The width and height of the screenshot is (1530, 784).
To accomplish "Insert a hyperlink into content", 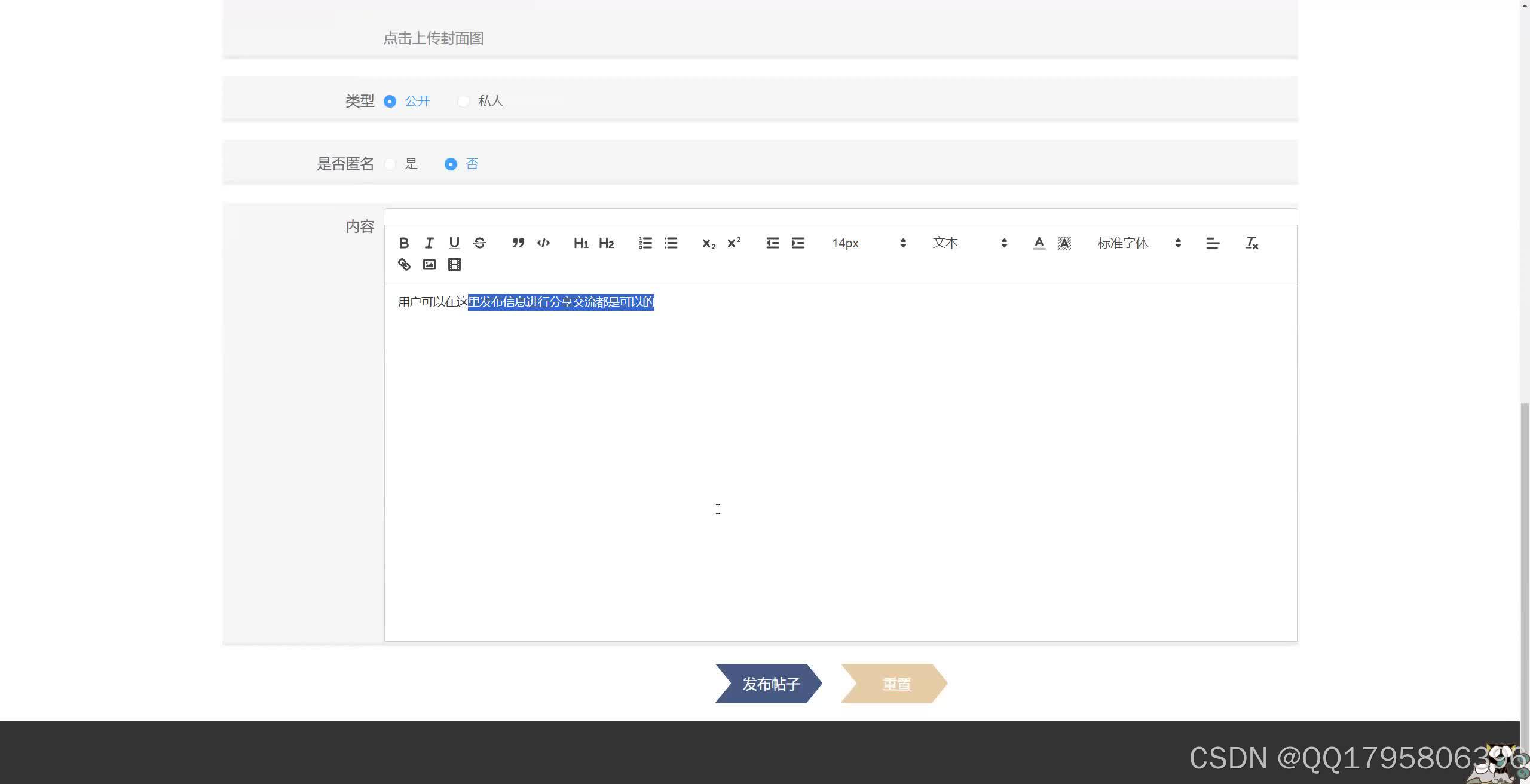I will point(404,265).
